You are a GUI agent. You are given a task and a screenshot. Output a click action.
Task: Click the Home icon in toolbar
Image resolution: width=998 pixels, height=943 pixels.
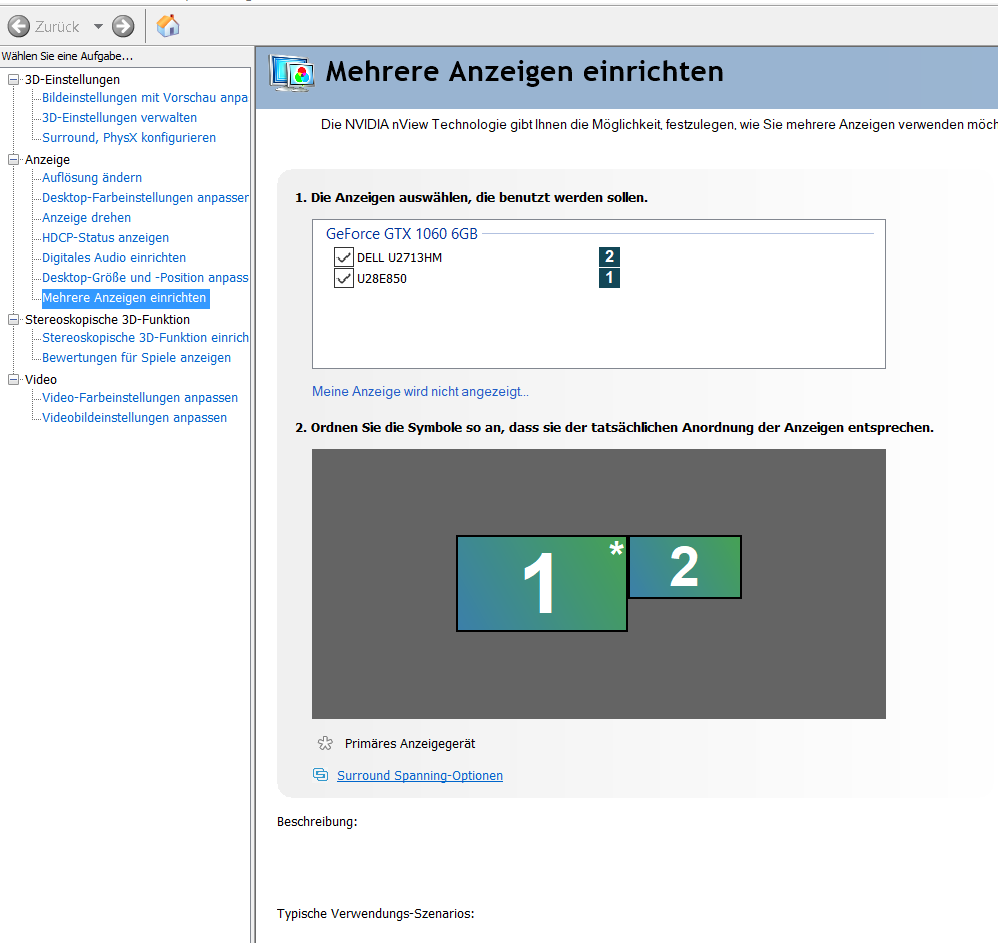click(168, 26)
